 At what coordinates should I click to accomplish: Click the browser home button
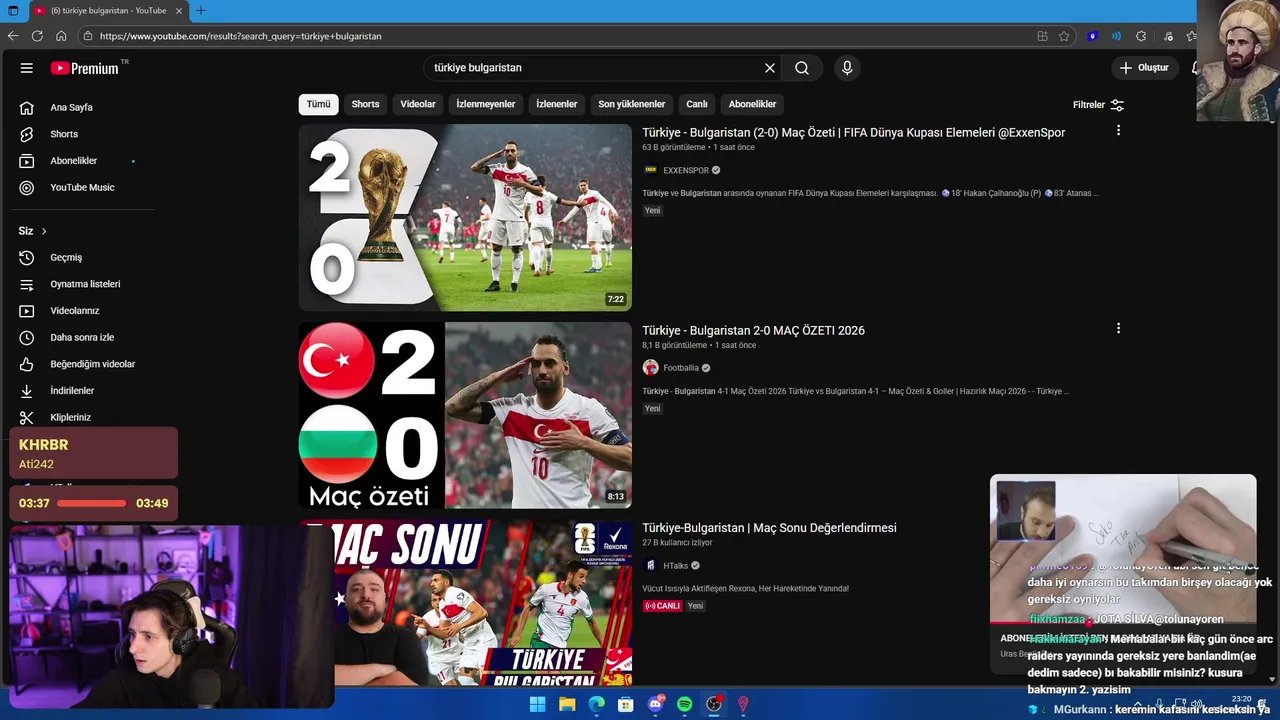point(61,36)
